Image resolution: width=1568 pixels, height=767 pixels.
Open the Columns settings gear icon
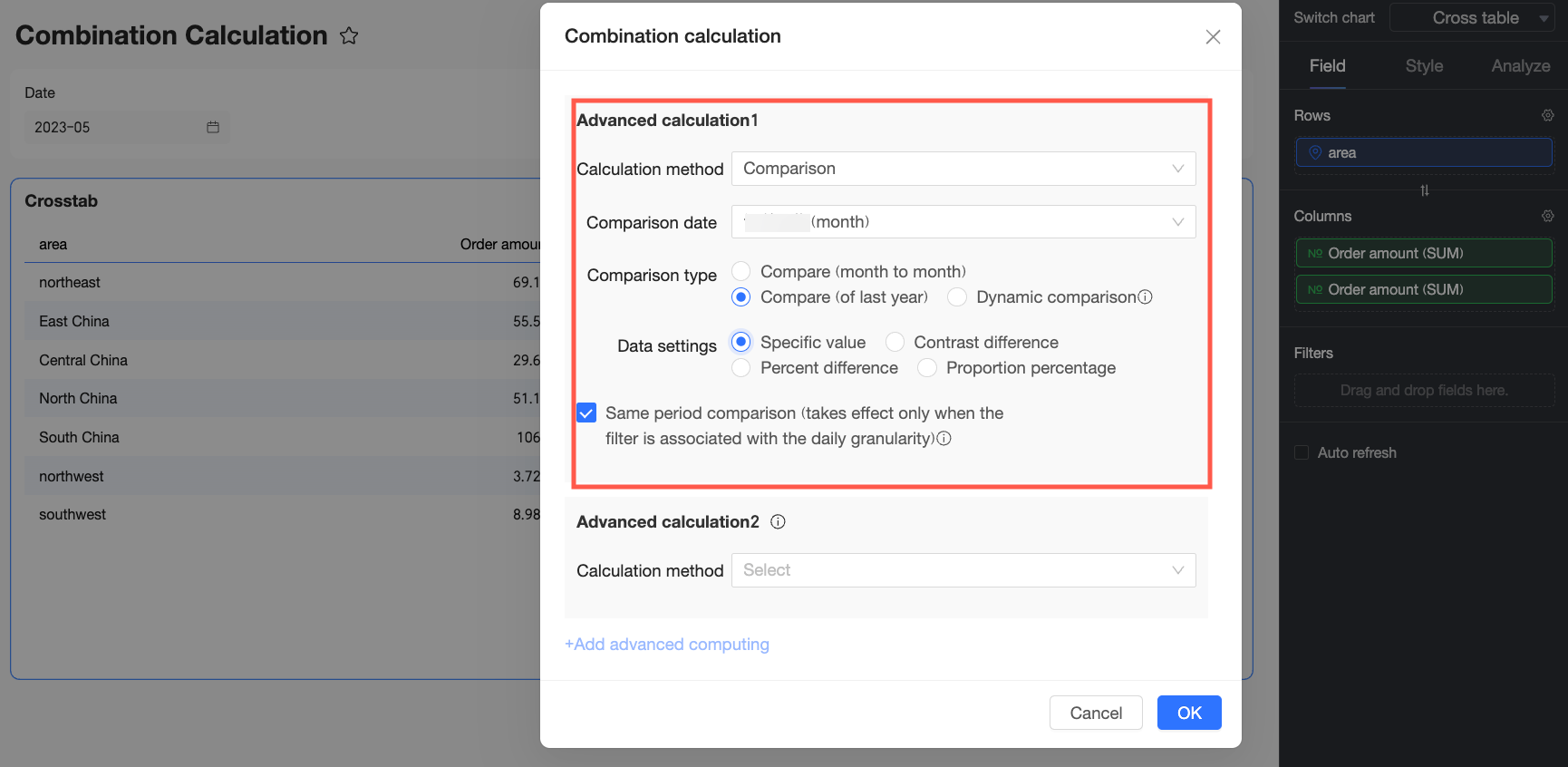(1548, 216)
